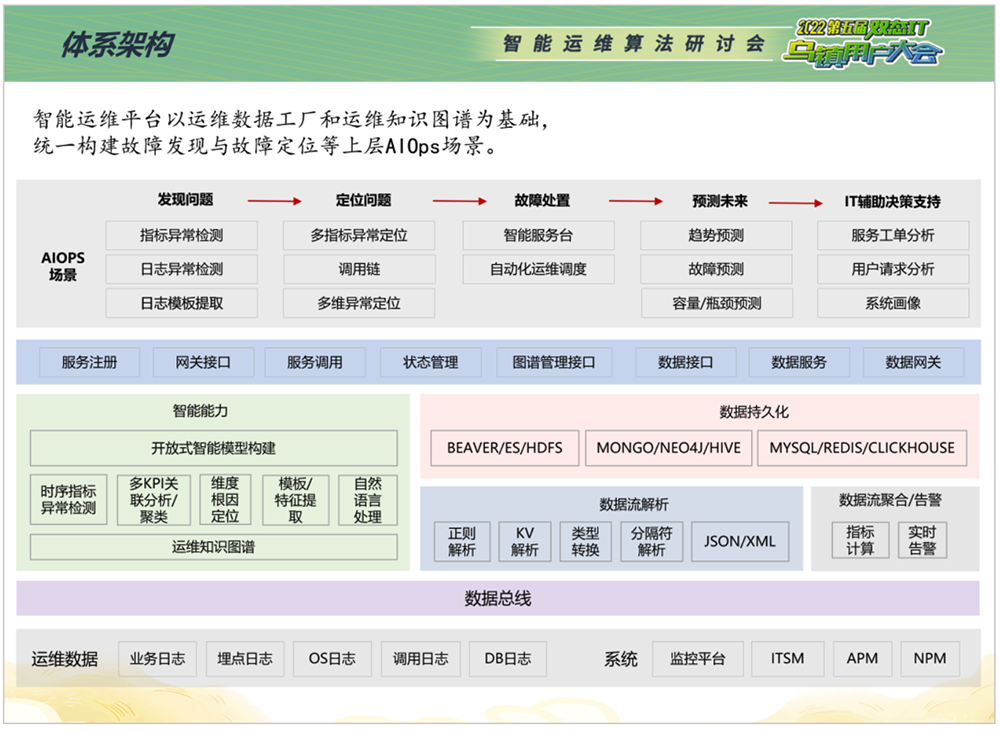
Task: Click the 容量/瓶颈预测 box
Action: [x=716, y=303]
